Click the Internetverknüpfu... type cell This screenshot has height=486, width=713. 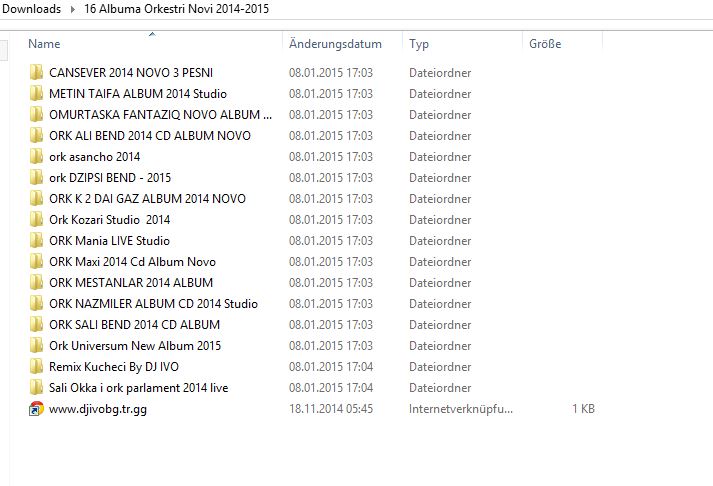click(x=461, y=408)
